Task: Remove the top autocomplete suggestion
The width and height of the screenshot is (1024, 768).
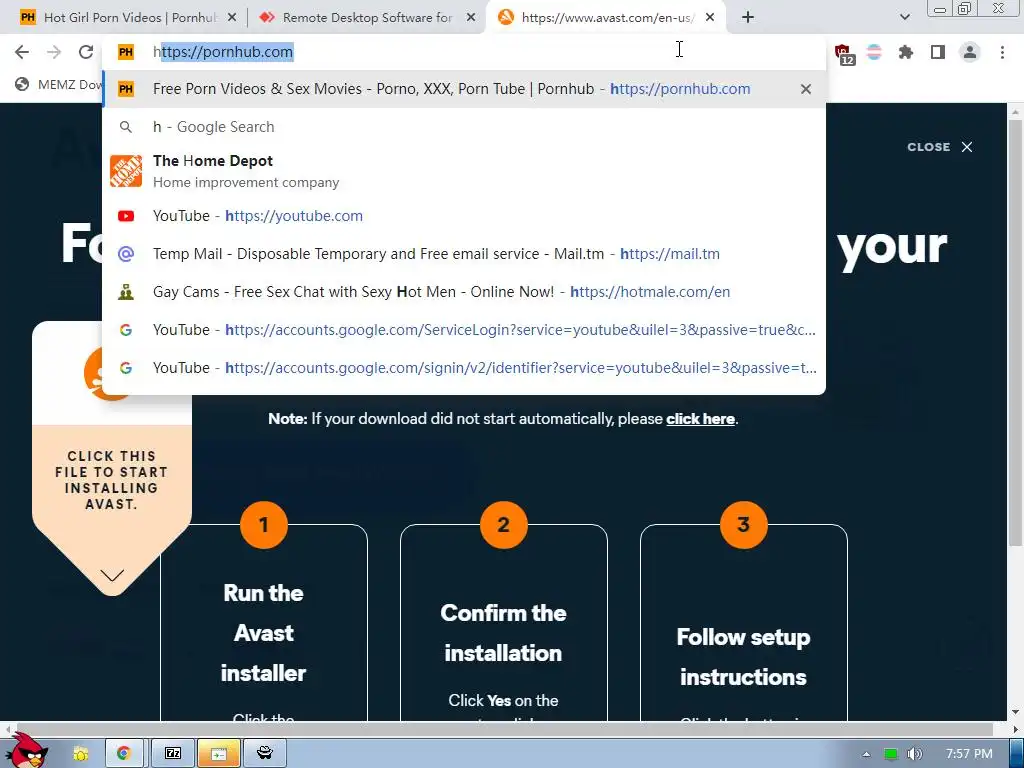Action: click(806, 89)
